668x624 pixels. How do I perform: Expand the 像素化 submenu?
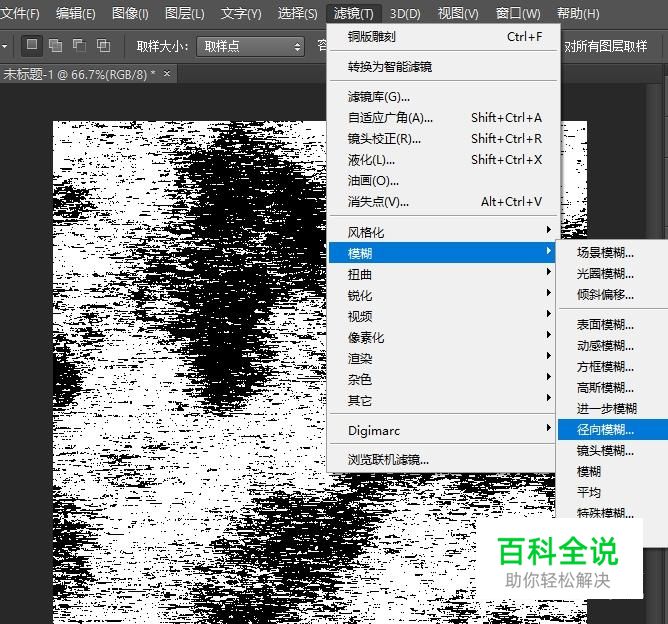[x=442, y=337]
